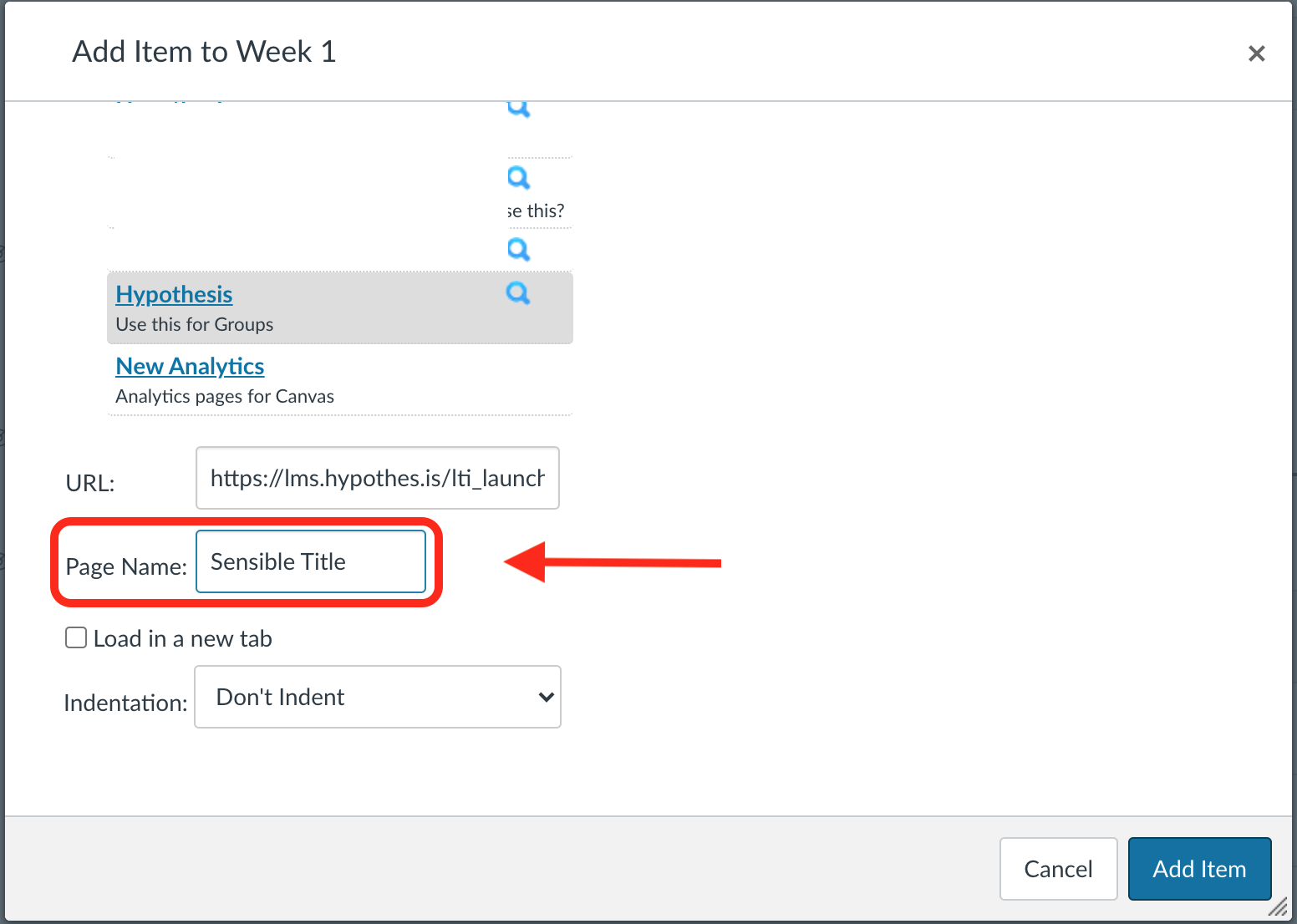Click the Use this for Groups description
1297x924 pixels.
click(x=194, y=324)
